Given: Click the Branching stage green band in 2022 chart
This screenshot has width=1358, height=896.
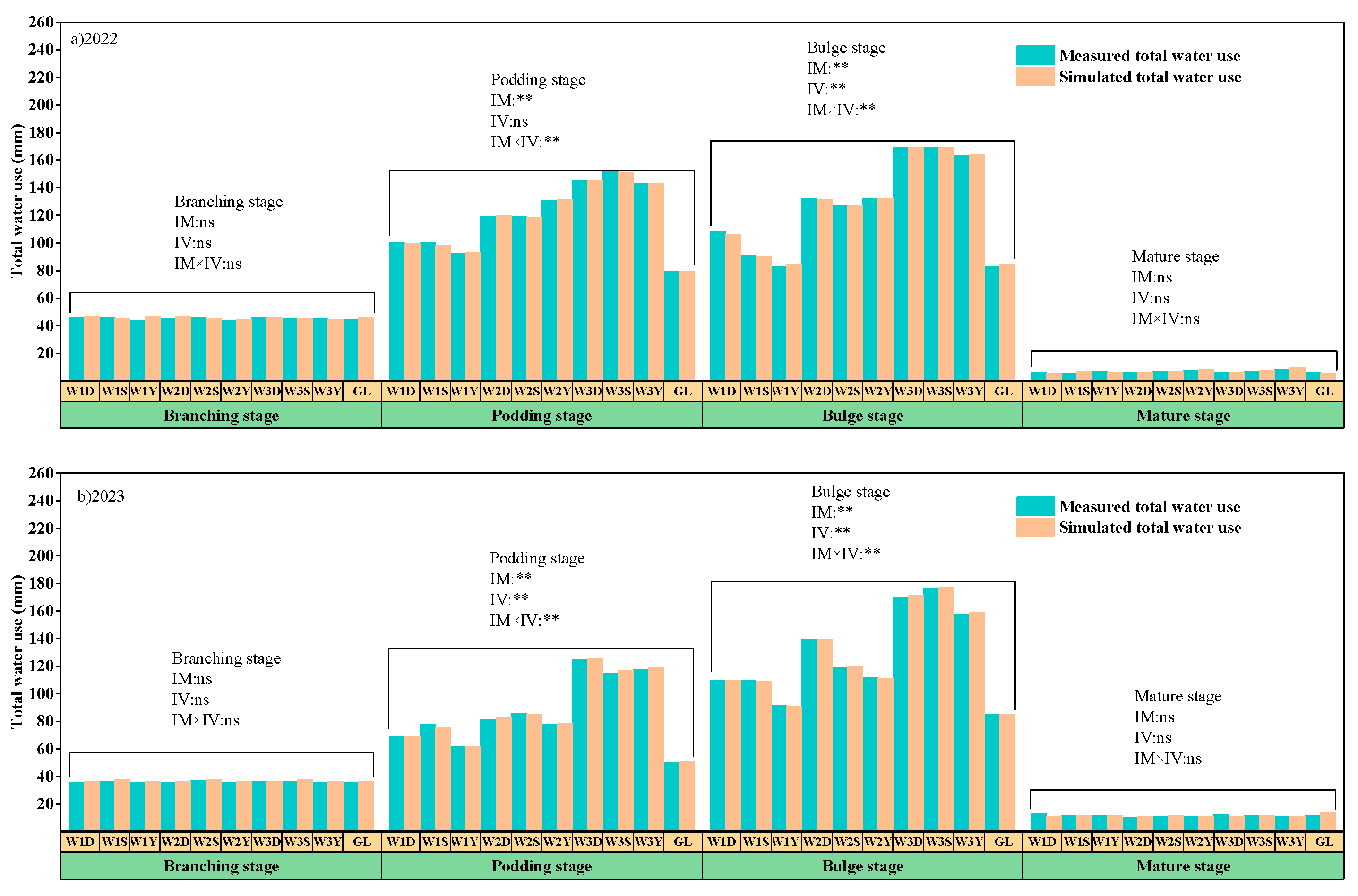Looking at the screenshot, I should pyautogui.click(x=221, y=416).
